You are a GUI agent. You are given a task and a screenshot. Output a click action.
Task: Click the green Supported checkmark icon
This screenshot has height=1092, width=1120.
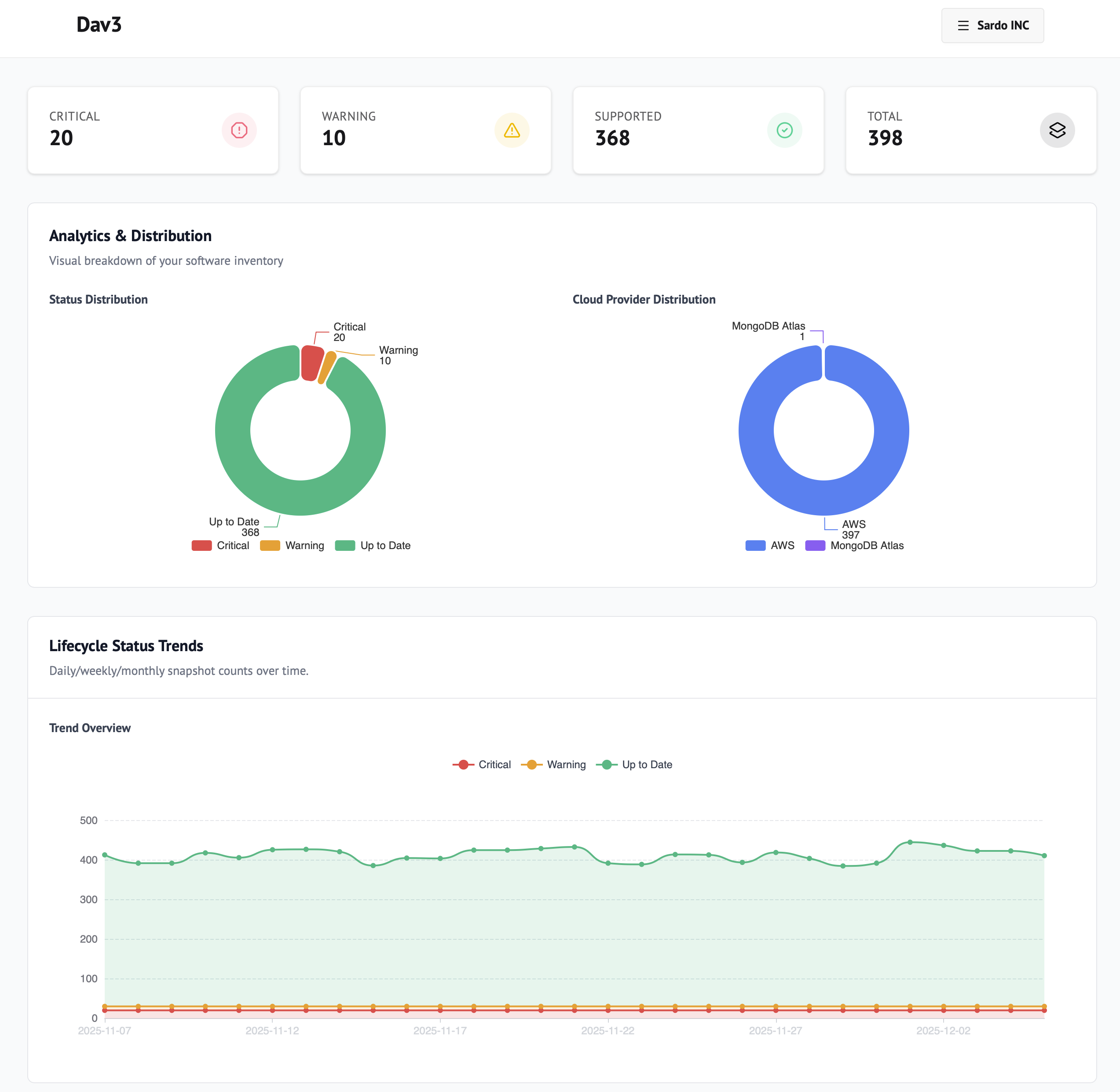[x=784, y=130]
